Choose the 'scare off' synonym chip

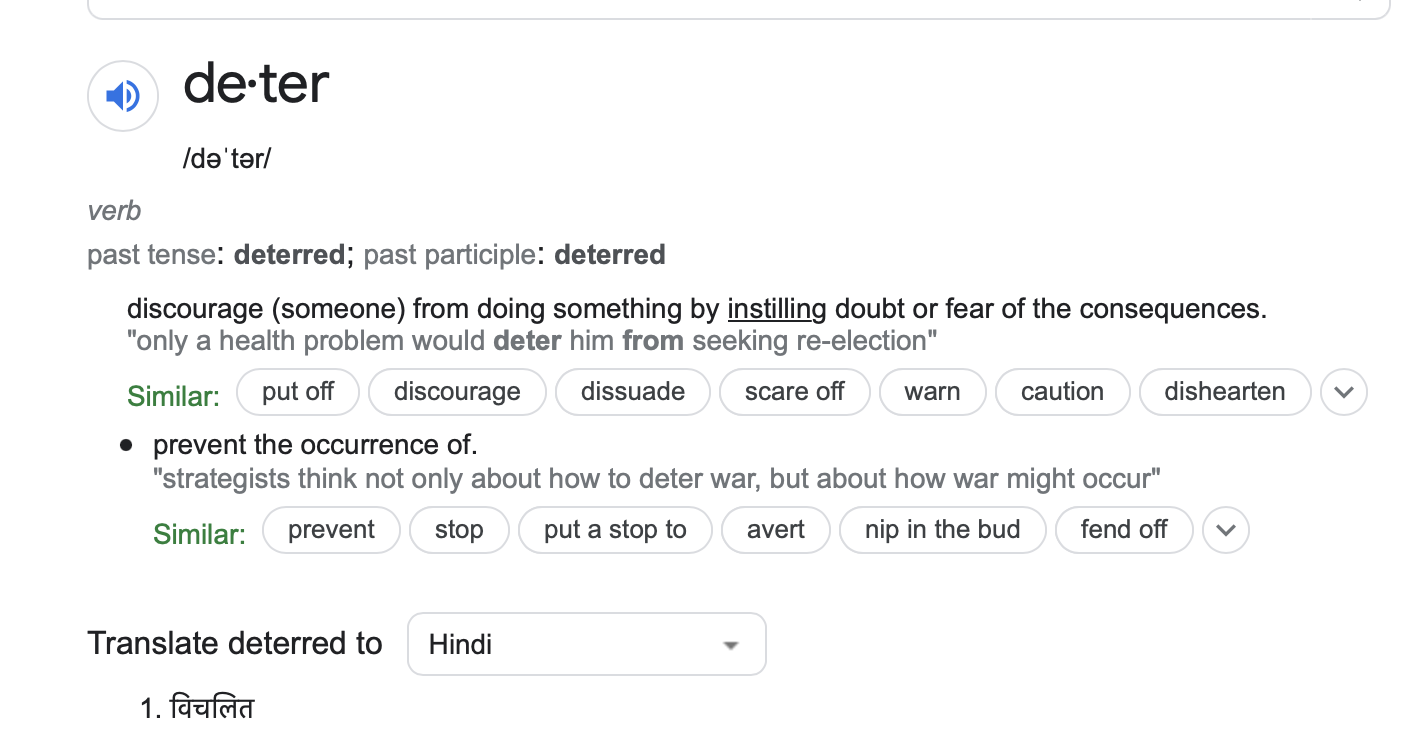pos(794,392)
